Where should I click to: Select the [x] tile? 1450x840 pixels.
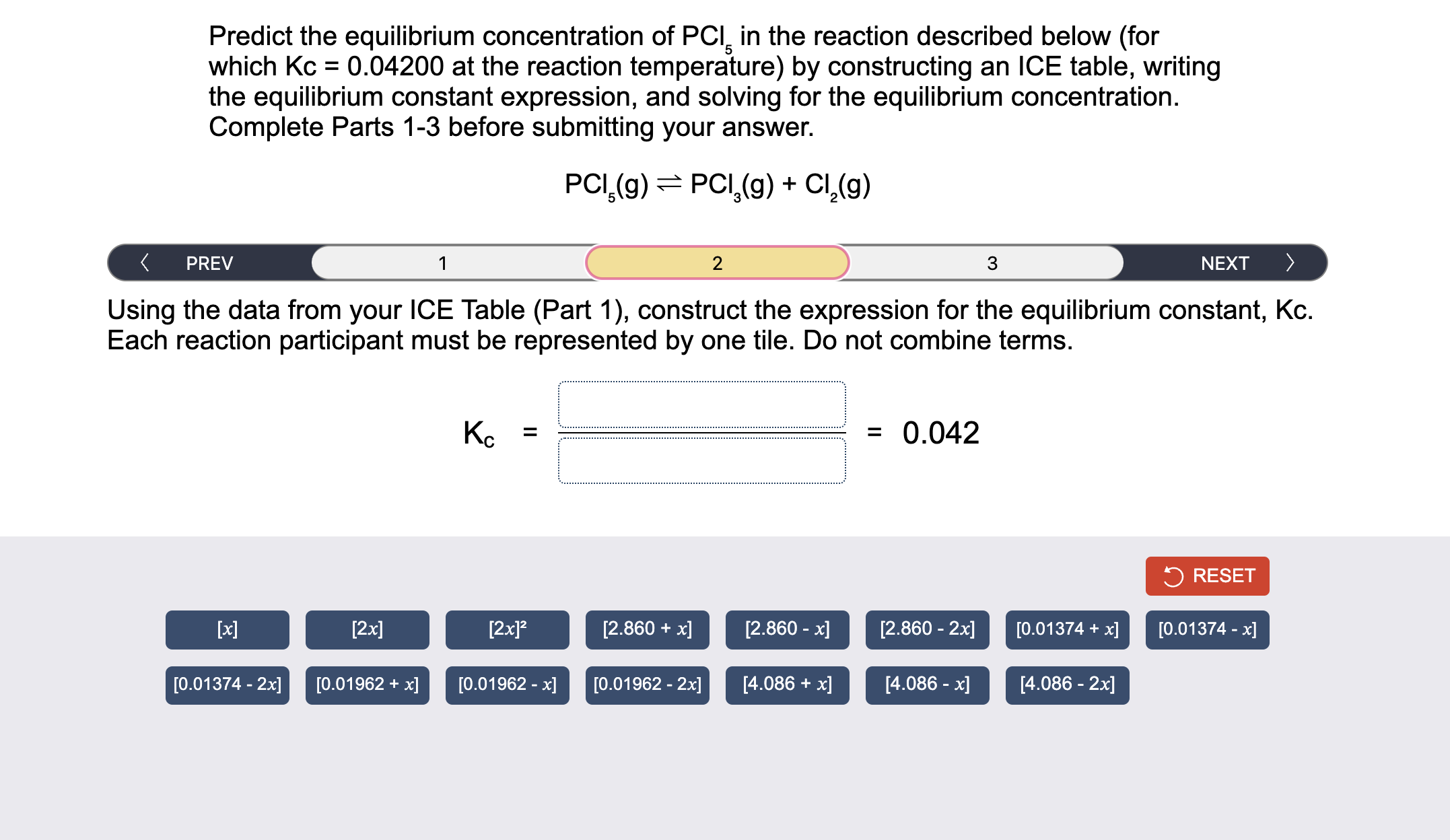[228, 629]
